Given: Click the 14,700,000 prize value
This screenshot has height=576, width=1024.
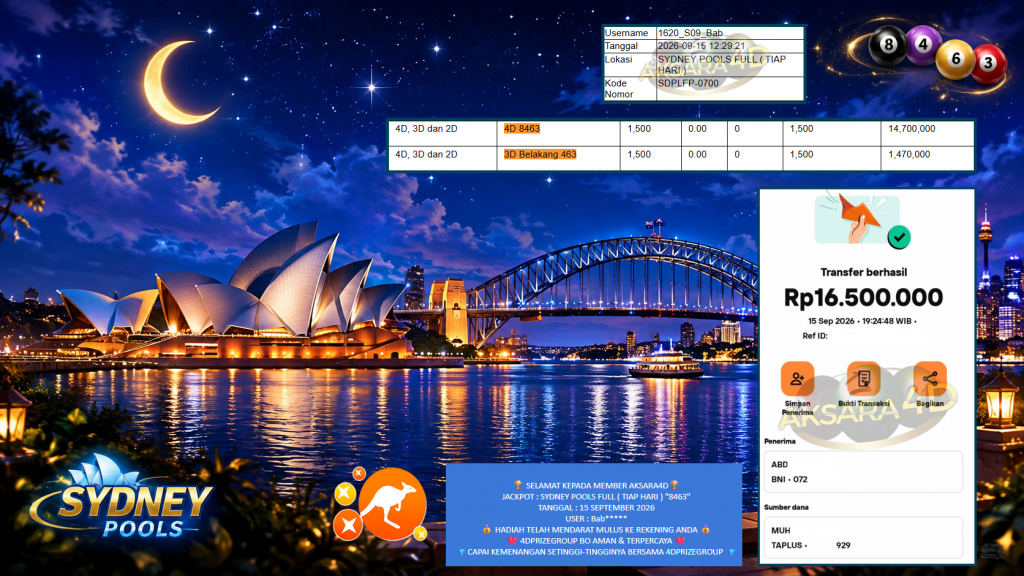Looking at the screenshot, I should [x=912, y=129].
